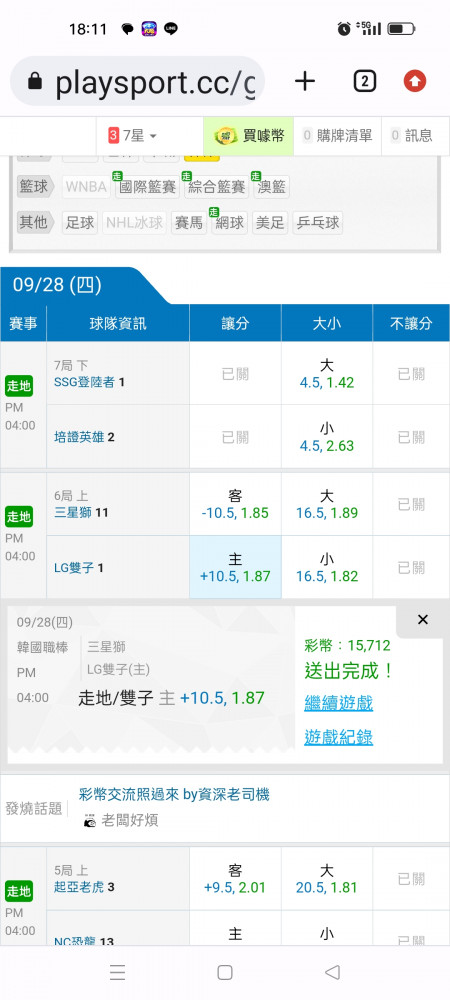The image size is (450, 1000).
Task: Select 大 4.5, 1.42 for SSG登陸者
Action: [x=326, y=374]
